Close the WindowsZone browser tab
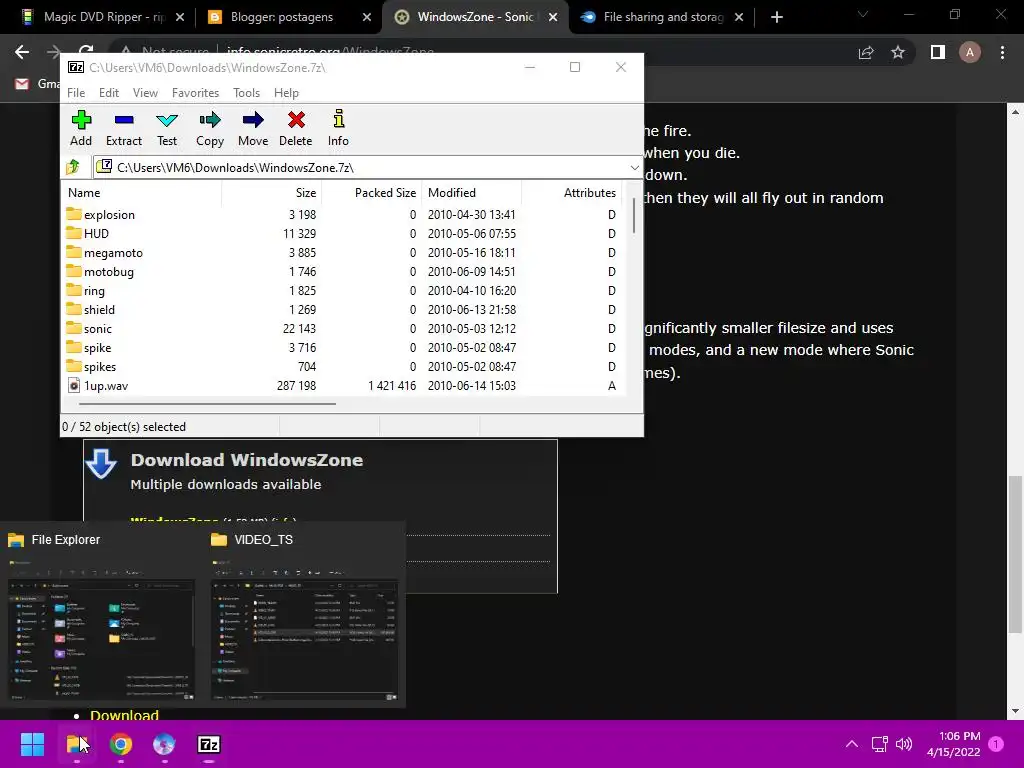Viewport: 1024px width, 768px height. [x=552, y=17]
